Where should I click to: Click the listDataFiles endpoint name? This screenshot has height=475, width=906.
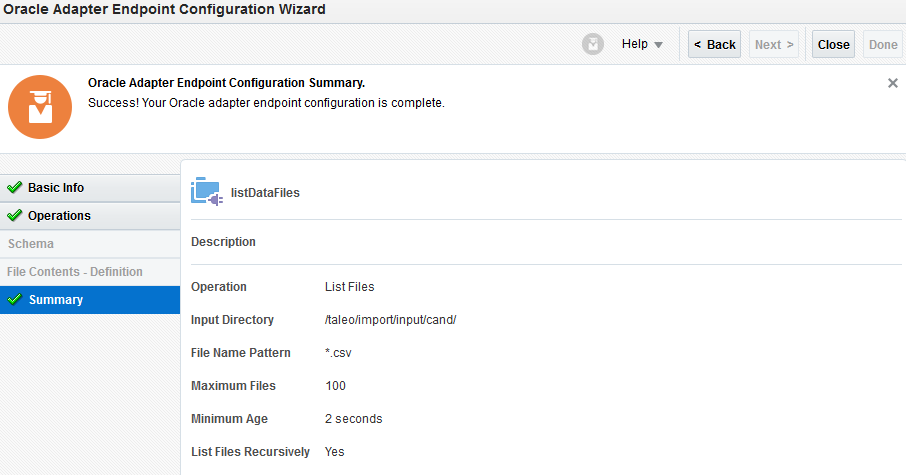coord(265,193)
